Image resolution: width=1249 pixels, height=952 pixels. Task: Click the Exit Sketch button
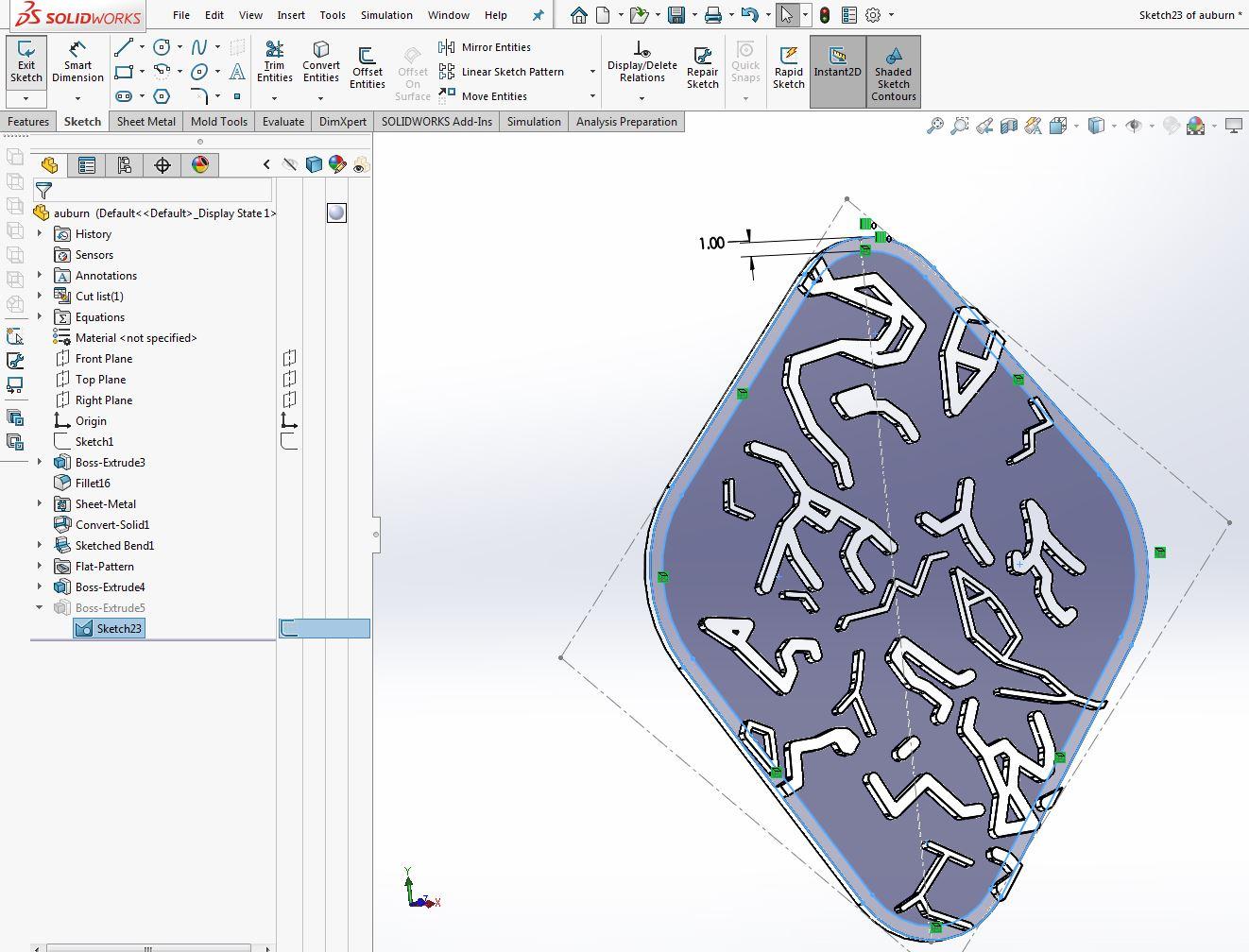(x=26, y=63)
